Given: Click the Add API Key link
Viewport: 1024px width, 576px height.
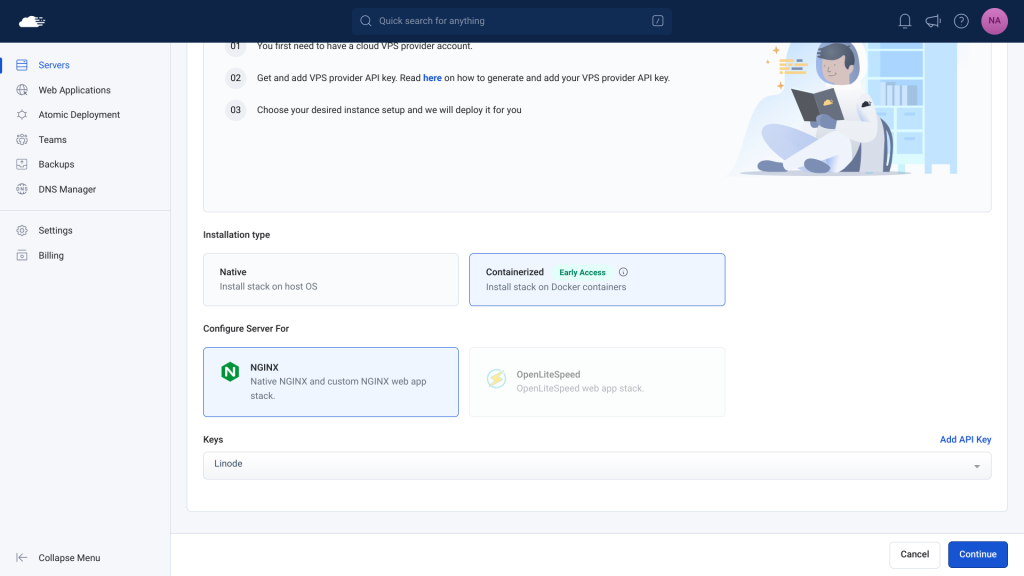Looking at the screenshot, I should (x=965, y=440).
